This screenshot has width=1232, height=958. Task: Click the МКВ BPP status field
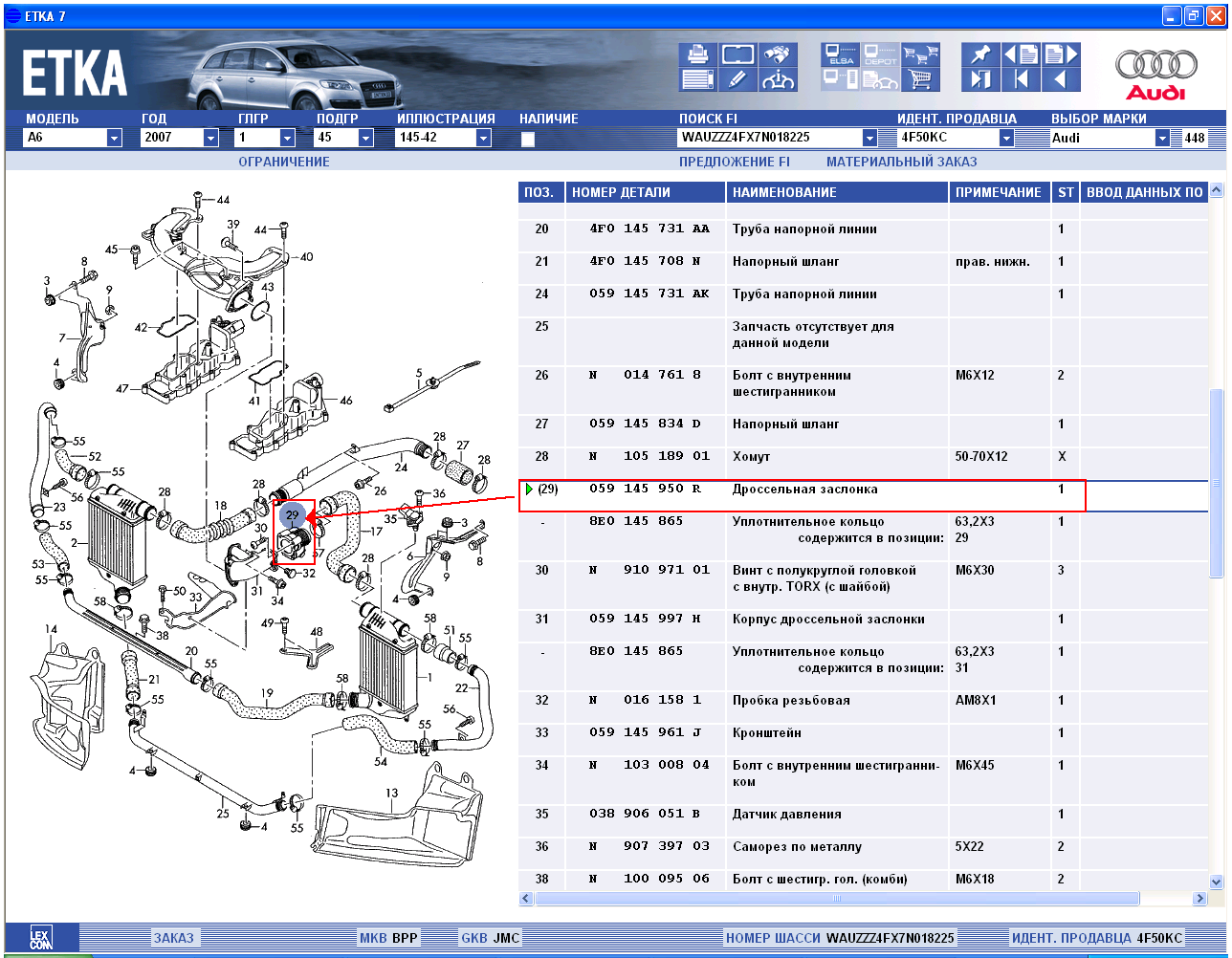tap(388, 938)
